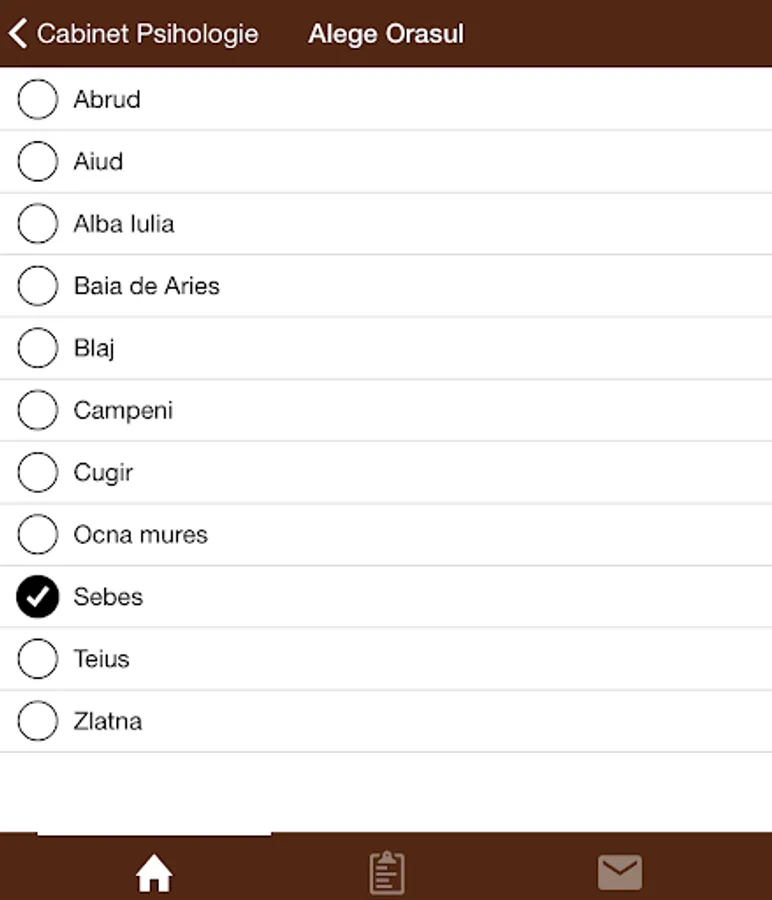This screenshot has height=900, width=772.
Task: Select the Abrud radio button
Action: coord(38,99)
